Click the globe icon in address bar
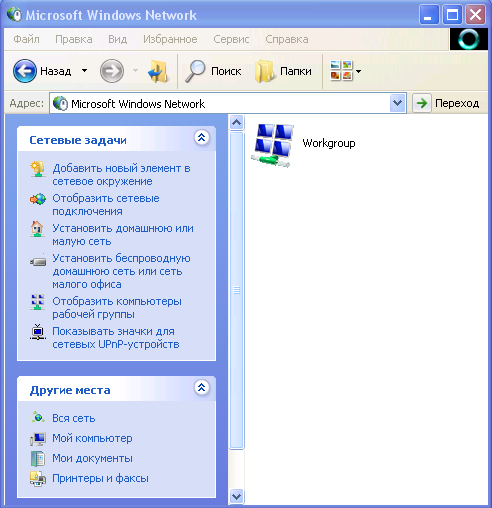 [x=60, y=104]
